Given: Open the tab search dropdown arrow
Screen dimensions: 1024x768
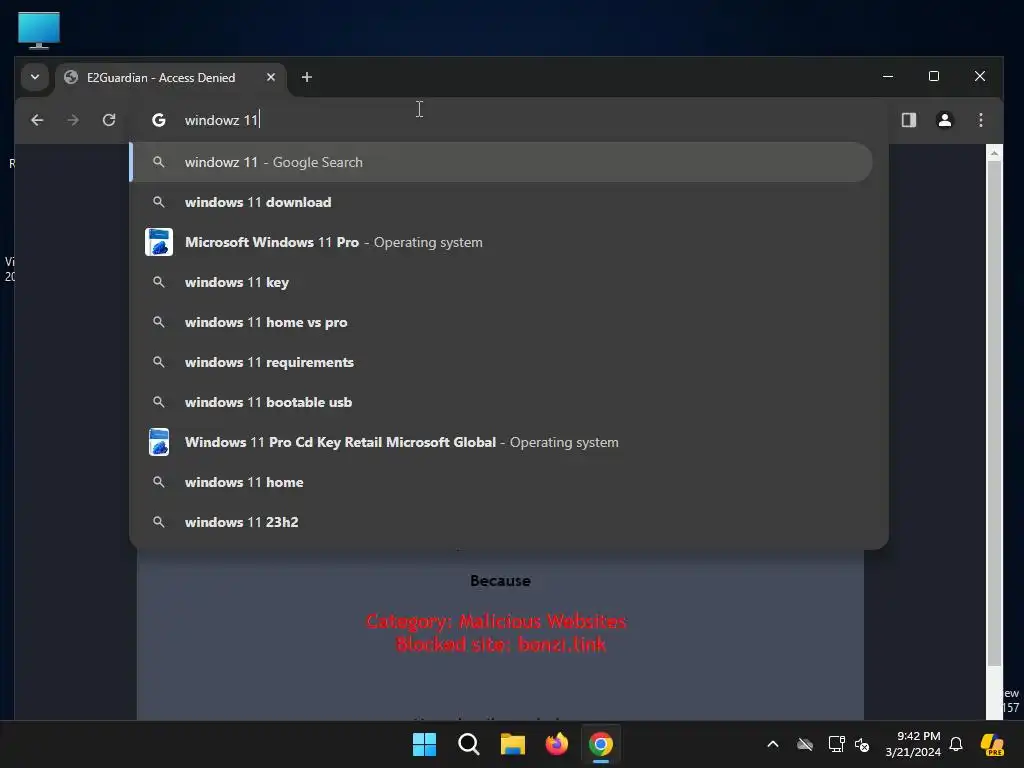Looking at the screenshot, I should point(35,77).
